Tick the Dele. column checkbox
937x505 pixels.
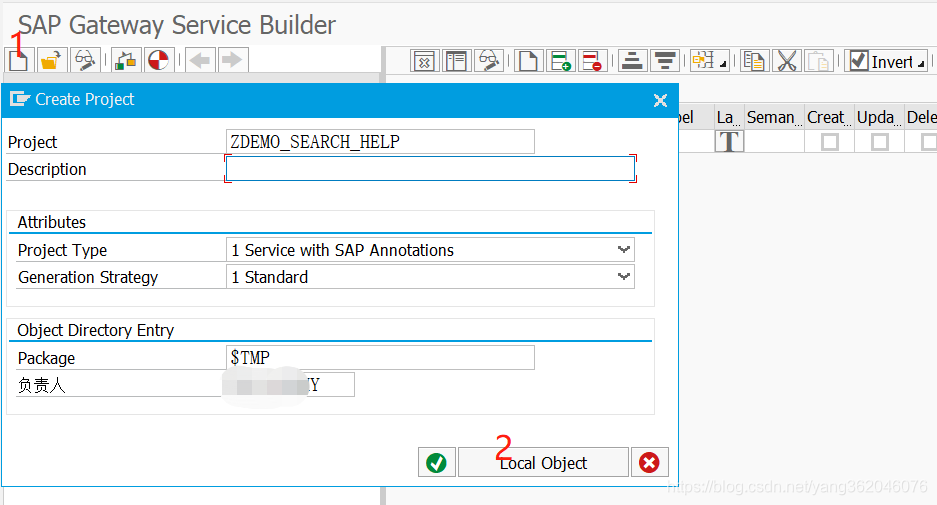929,142
